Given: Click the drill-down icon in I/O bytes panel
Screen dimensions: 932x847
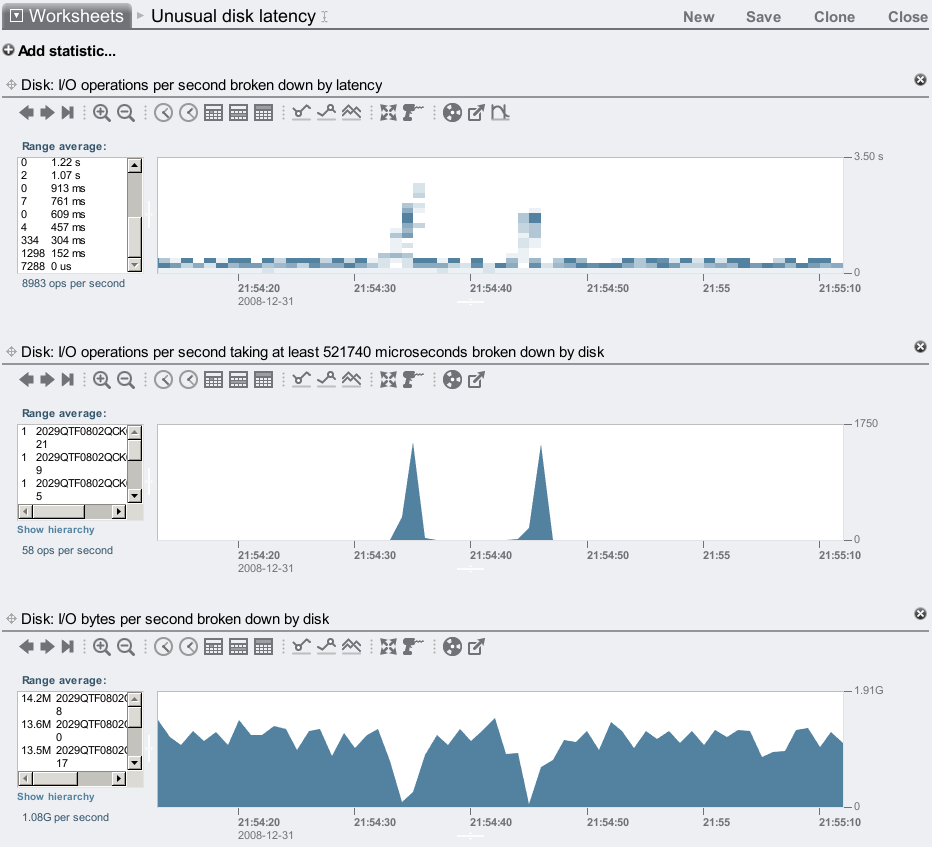Looking at the screenshot, I should 413,647.
